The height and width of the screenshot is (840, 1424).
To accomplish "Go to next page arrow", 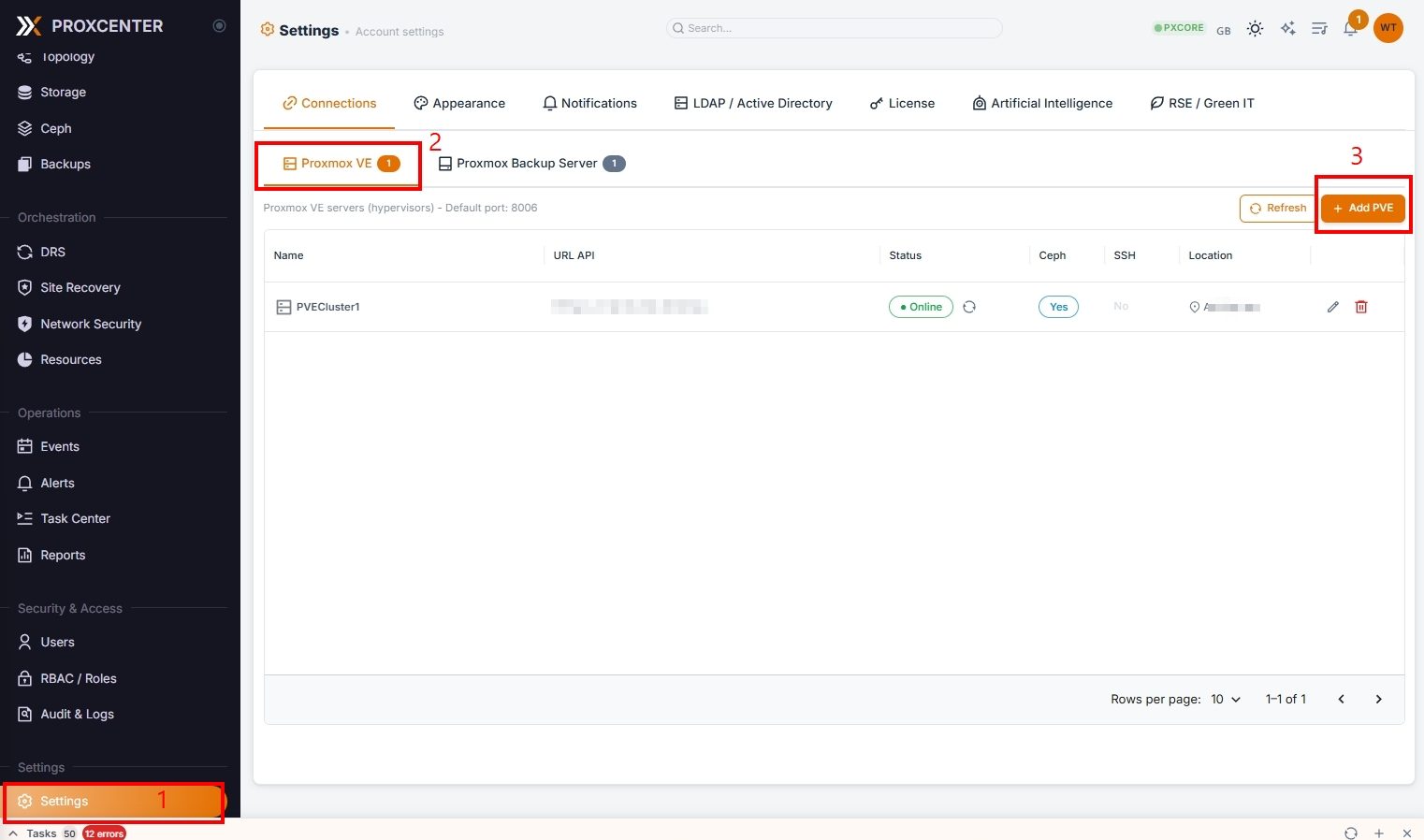I will (1378, 699).
